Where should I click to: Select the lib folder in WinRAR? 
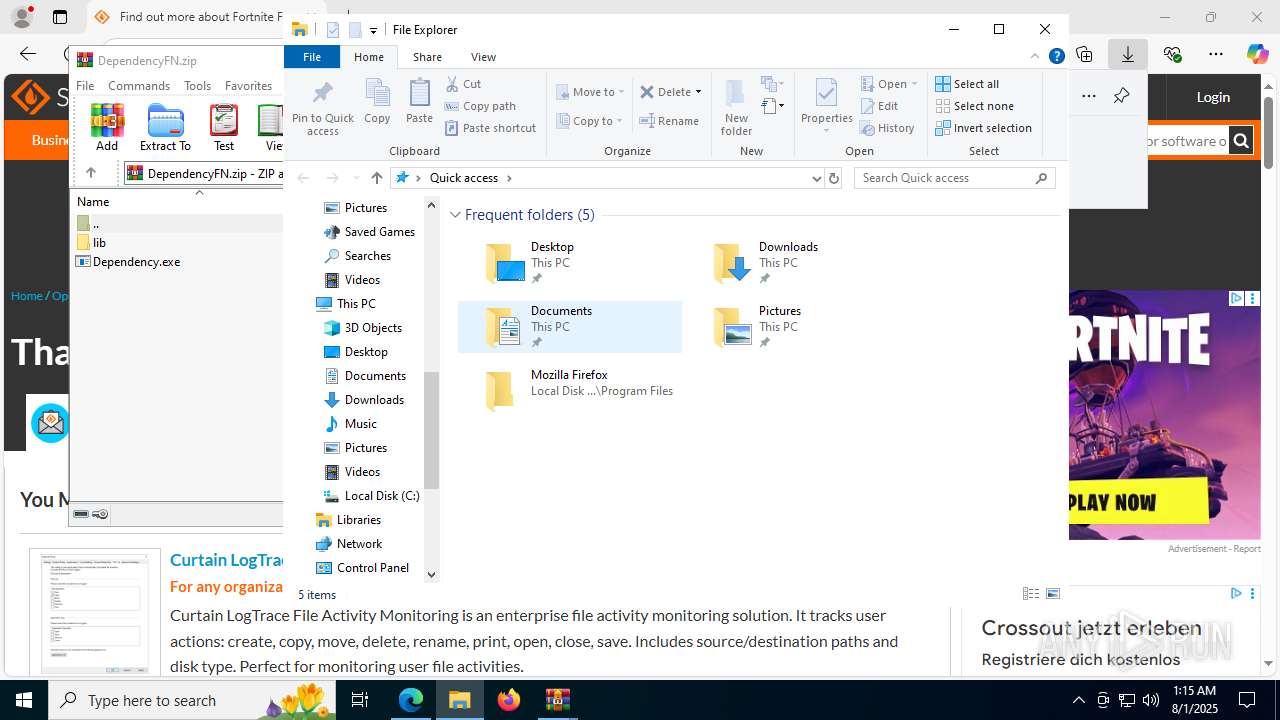[x=91, y=243]
